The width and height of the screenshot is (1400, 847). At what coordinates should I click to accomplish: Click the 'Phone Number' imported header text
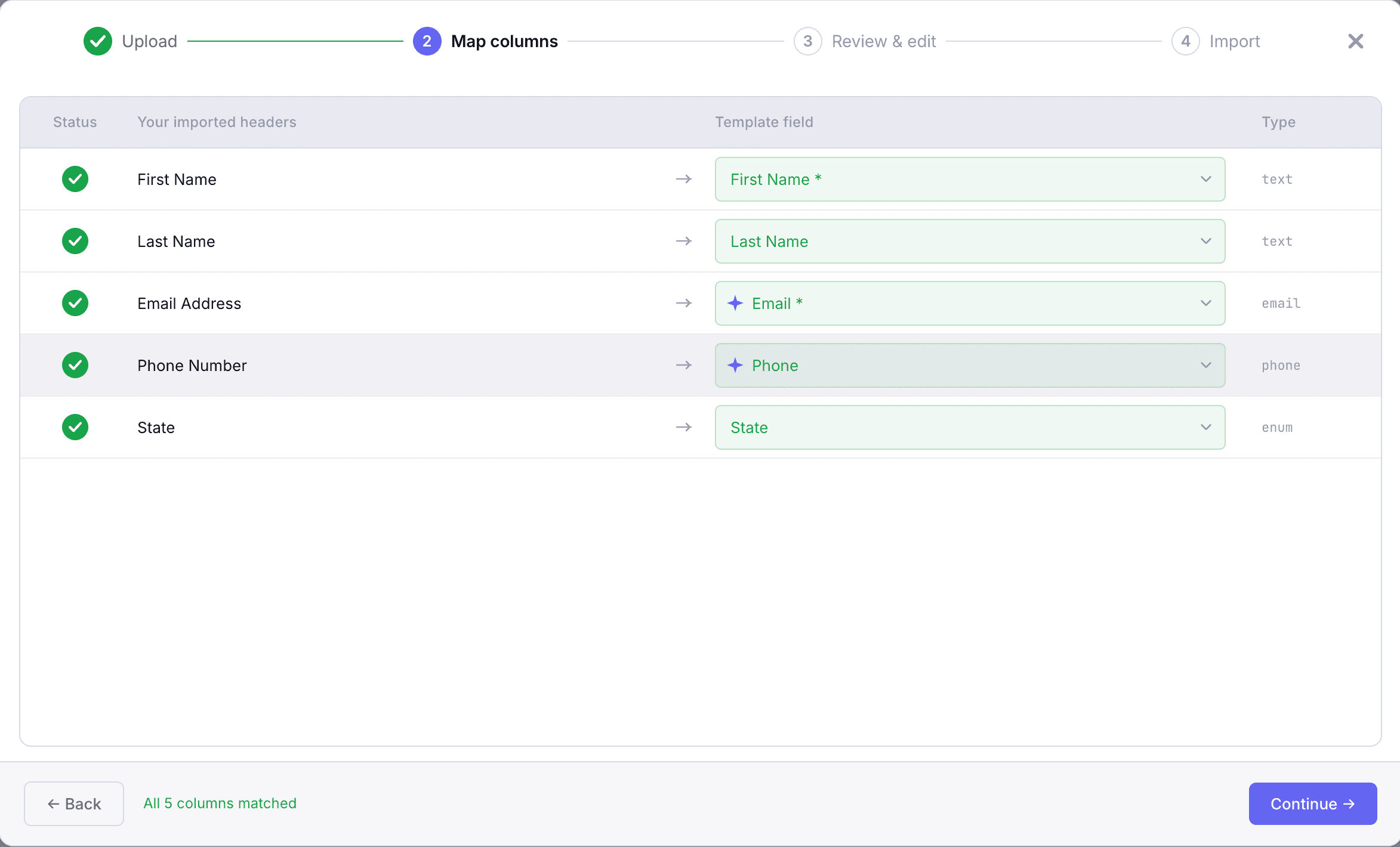[192, 365]
